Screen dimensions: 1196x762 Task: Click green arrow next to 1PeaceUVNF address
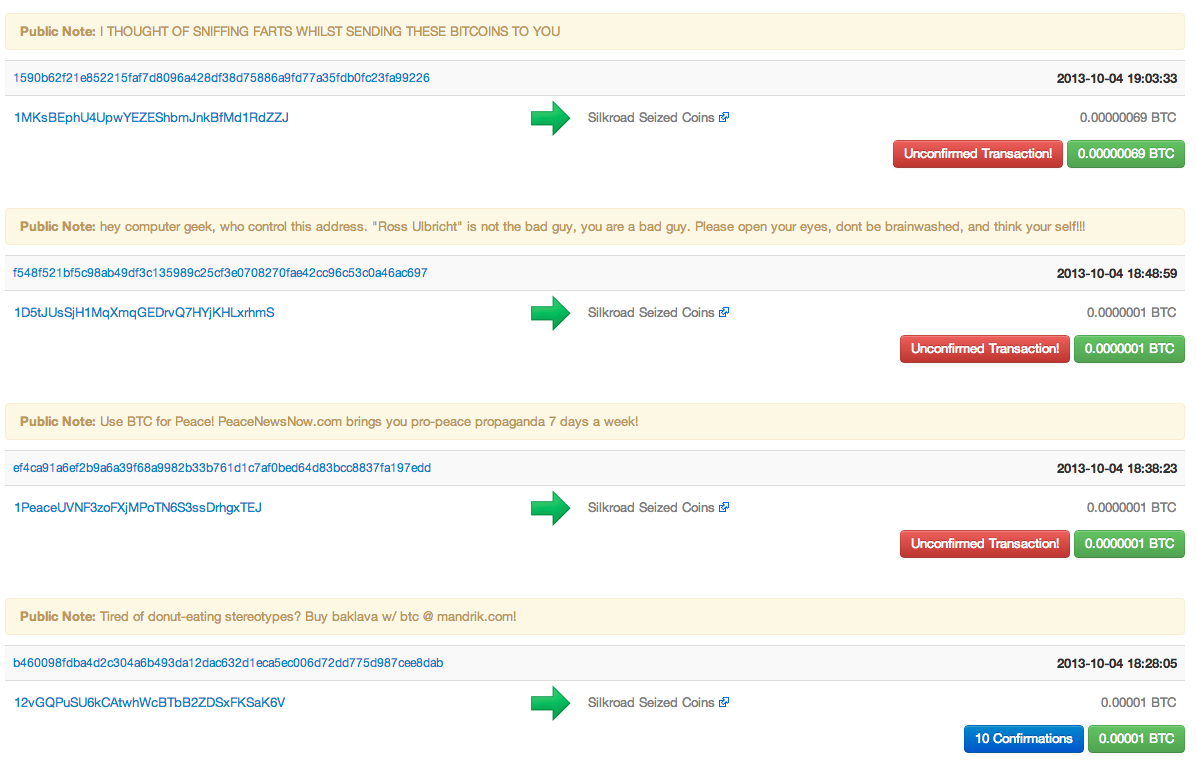[x=551, y=509]
